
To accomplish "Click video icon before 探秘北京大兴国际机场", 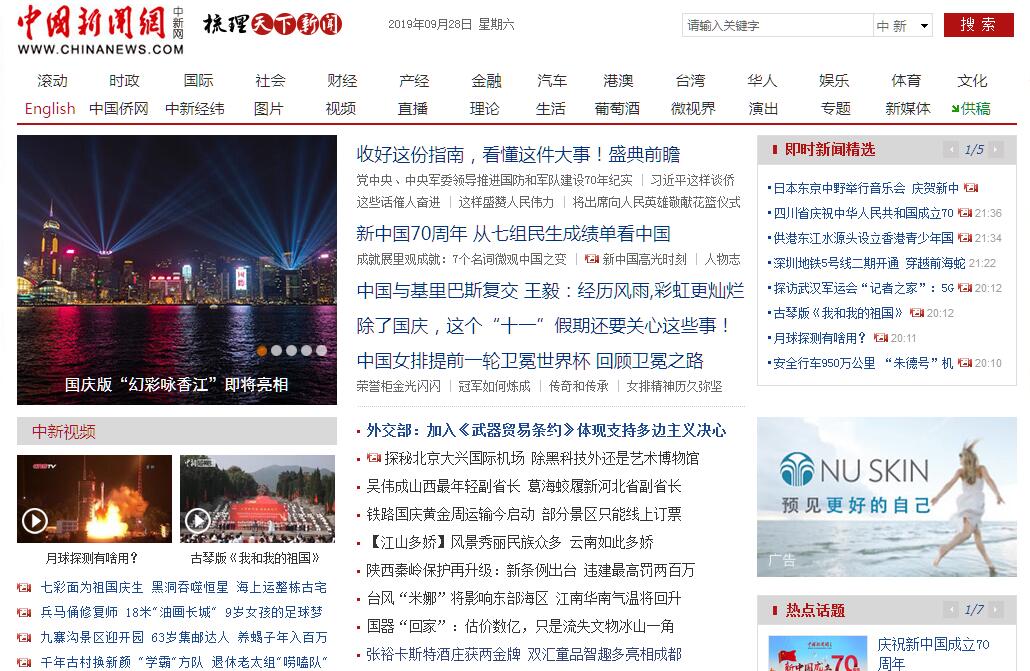I will [x=374, y=457].
